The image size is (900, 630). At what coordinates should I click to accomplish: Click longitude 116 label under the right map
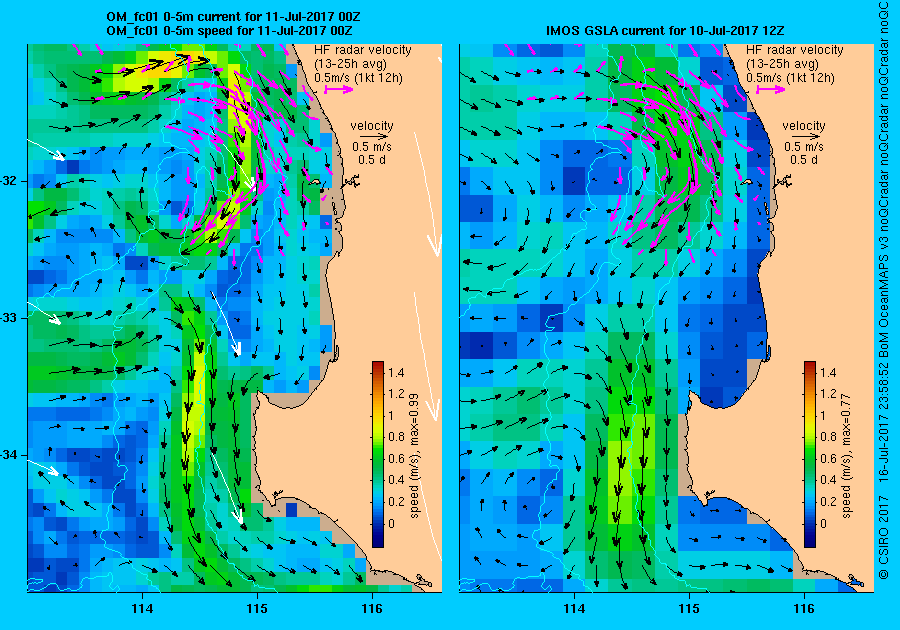[804, 609]
